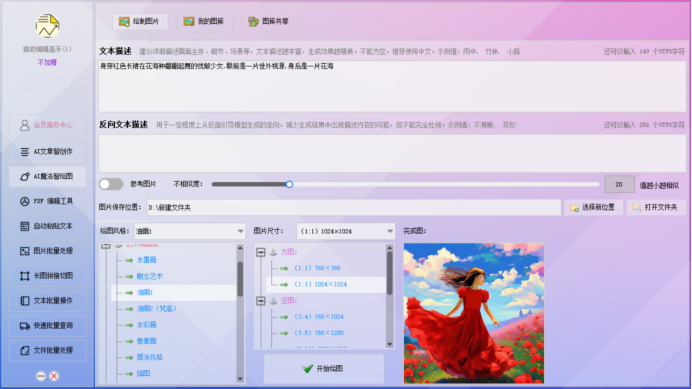692x389 pixels.
Task: Open 自动粘贴文本 from the sidebar
Action: 47,226
